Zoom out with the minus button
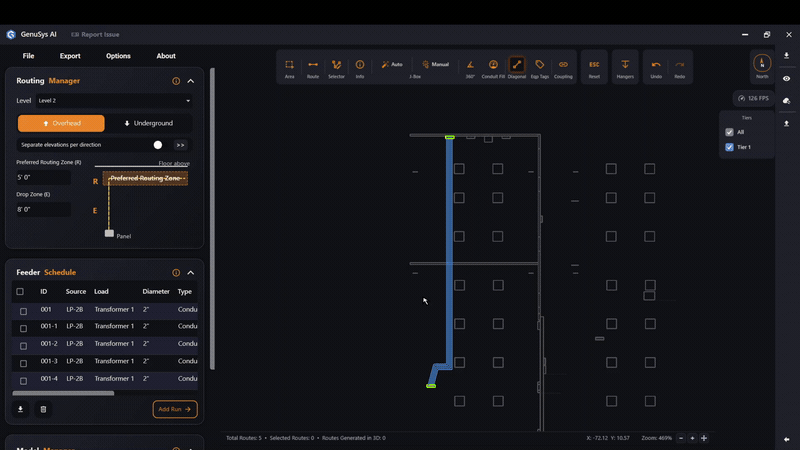 [681, 438]
